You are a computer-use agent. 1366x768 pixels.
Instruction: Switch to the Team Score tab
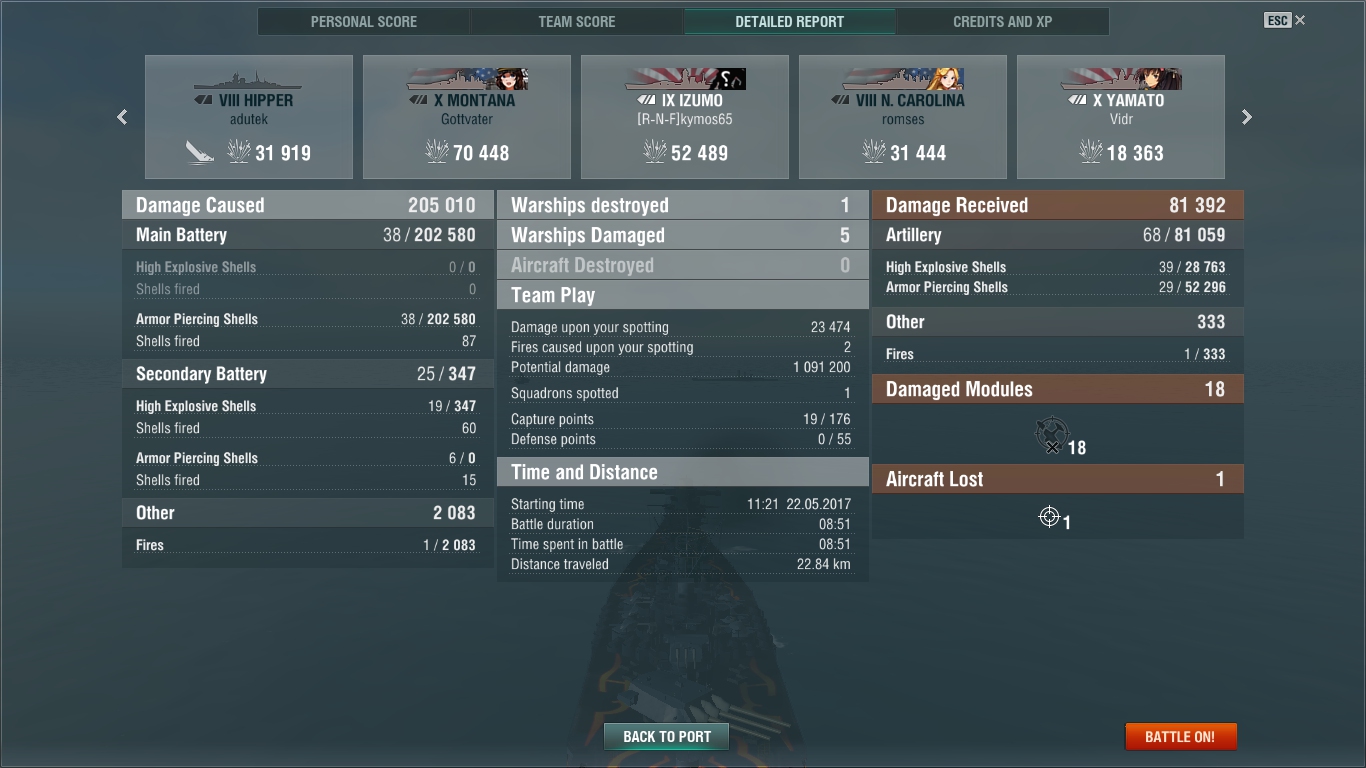tap(577, 21)
